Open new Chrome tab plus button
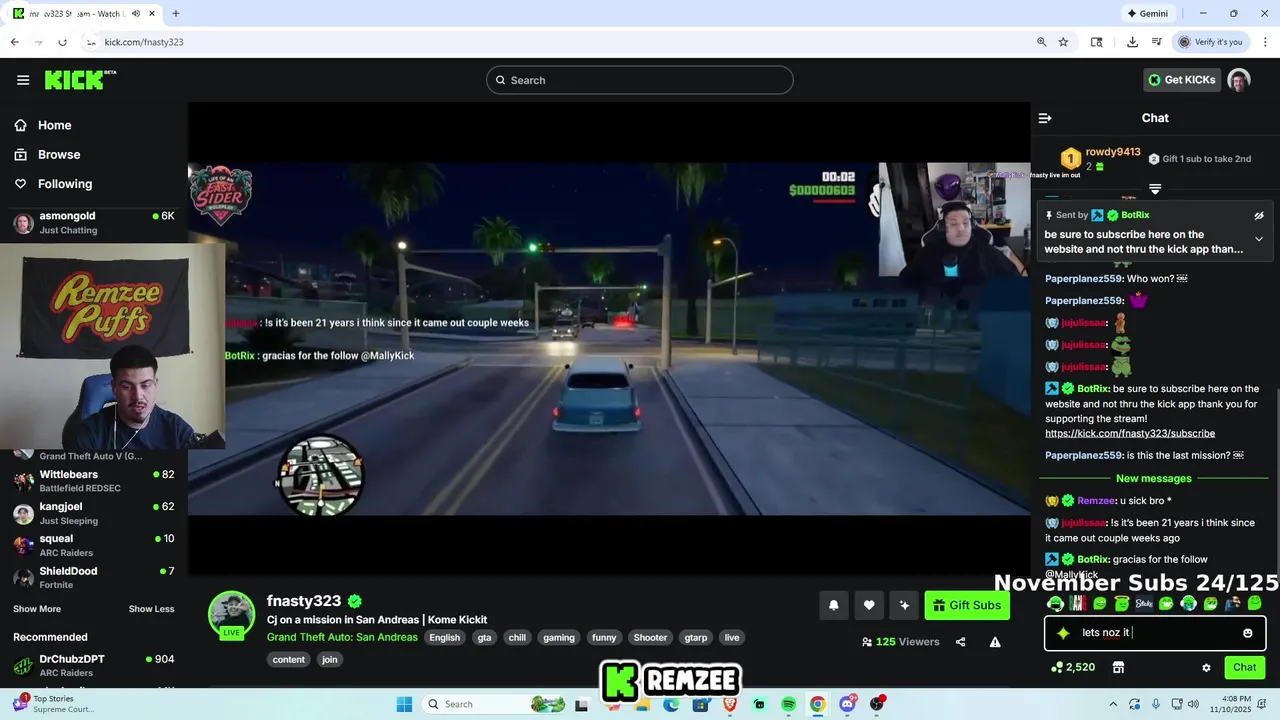 [x=176, y=14]
